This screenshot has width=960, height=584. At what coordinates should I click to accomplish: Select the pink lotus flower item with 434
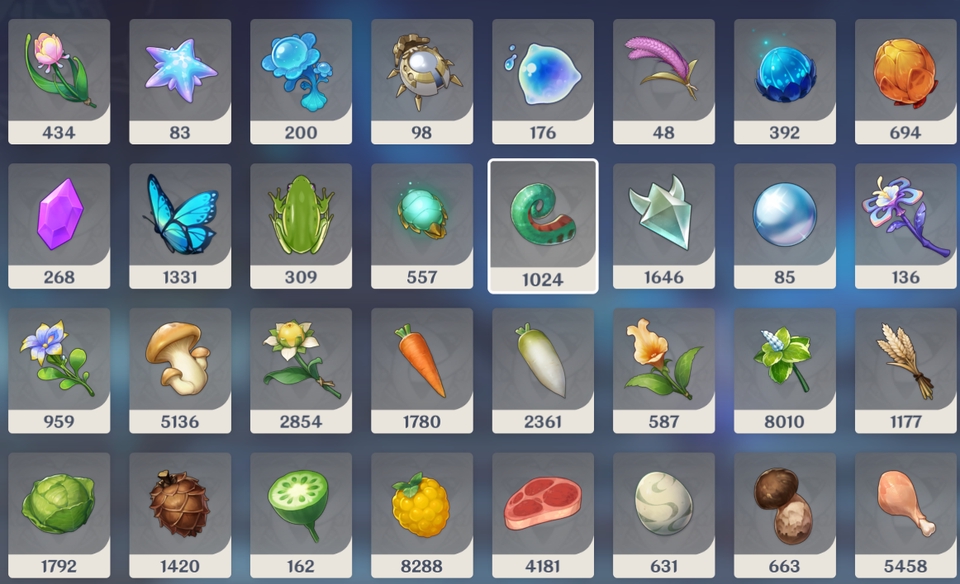tap(59, 81)
